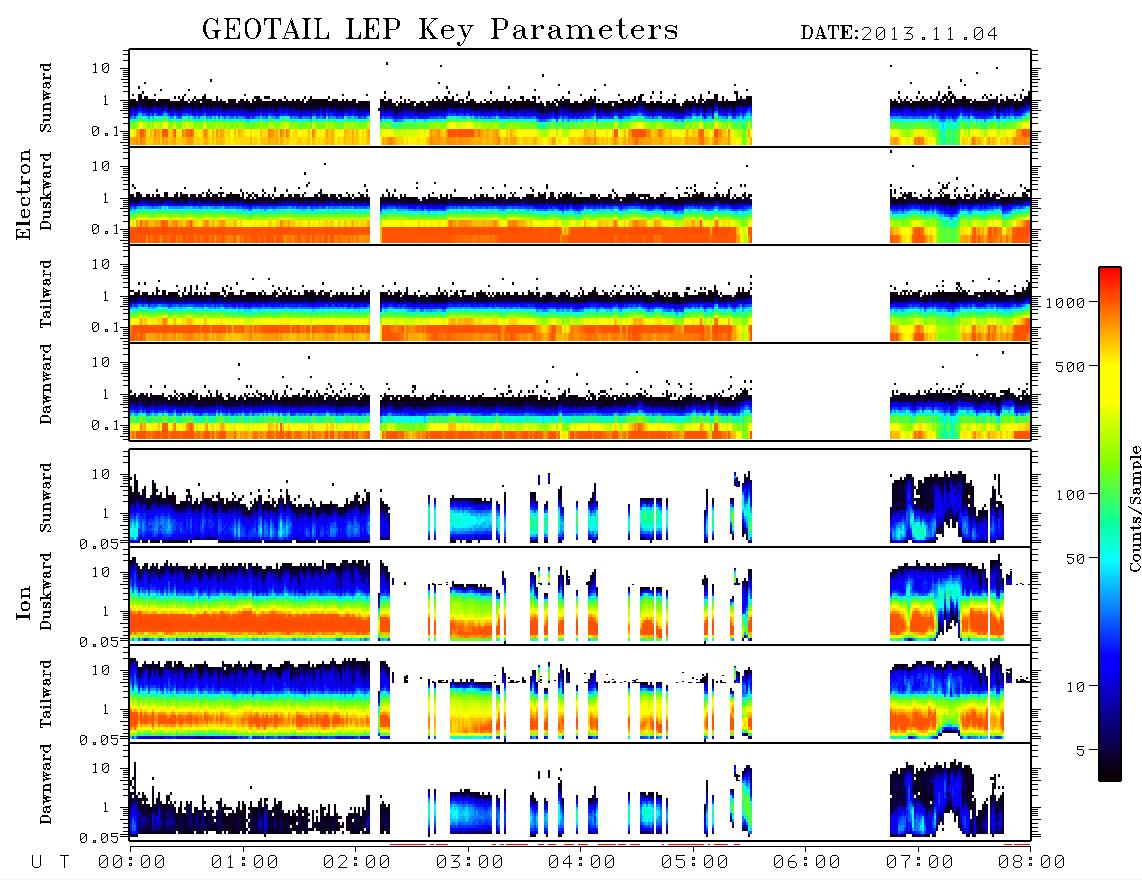The width and height of the screenshot is (1142, 880).
Task: Click the '50' colorbar tick value
Action: (x=1075, y=559)
